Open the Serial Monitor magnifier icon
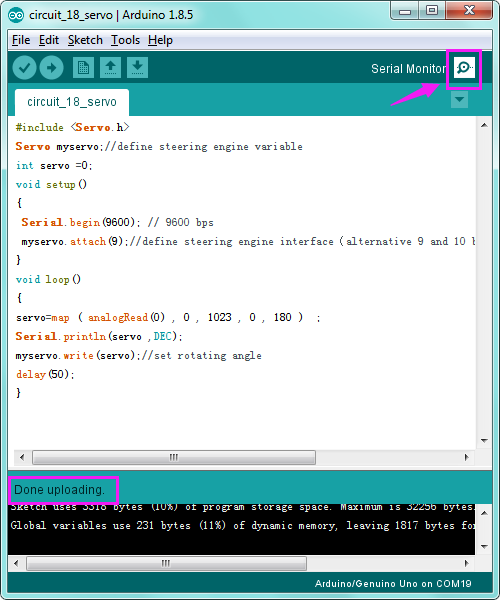 pos(464,68)
